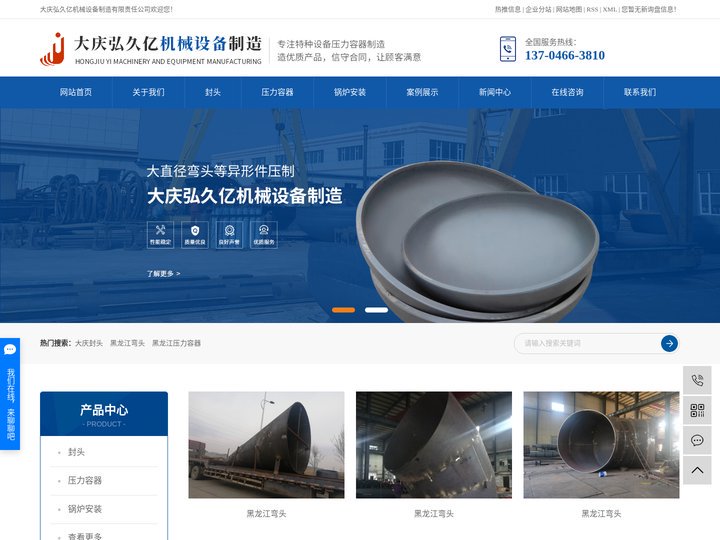
Task: Click the 产品中心 PRODUCT panel header
Action: point(104,414)
